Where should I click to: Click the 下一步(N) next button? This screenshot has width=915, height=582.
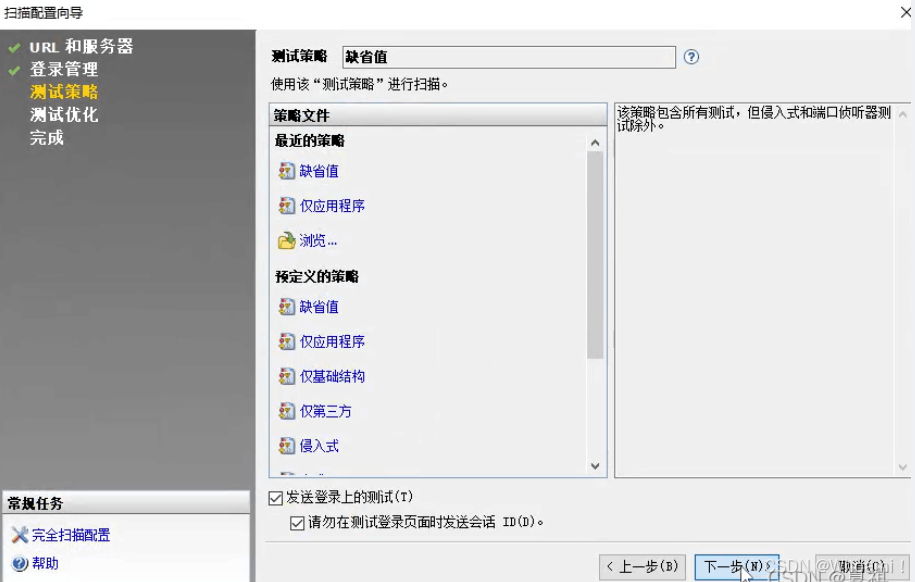pyautogui.click(x=736, y=566)
